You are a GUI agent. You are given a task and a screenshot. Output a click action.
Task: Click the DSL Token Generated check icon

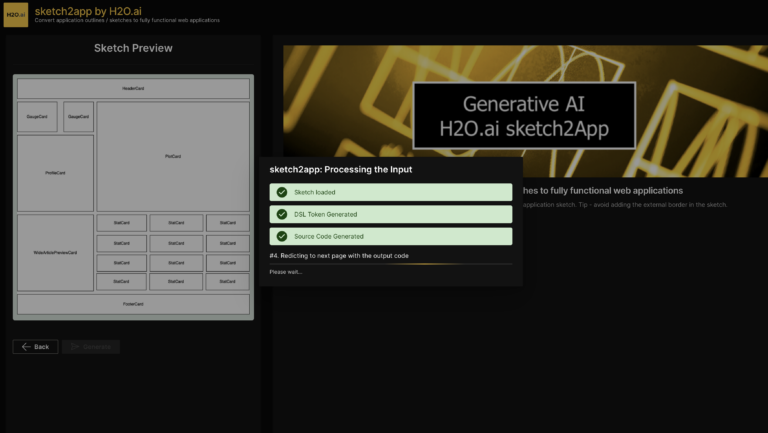pos(282,214)
